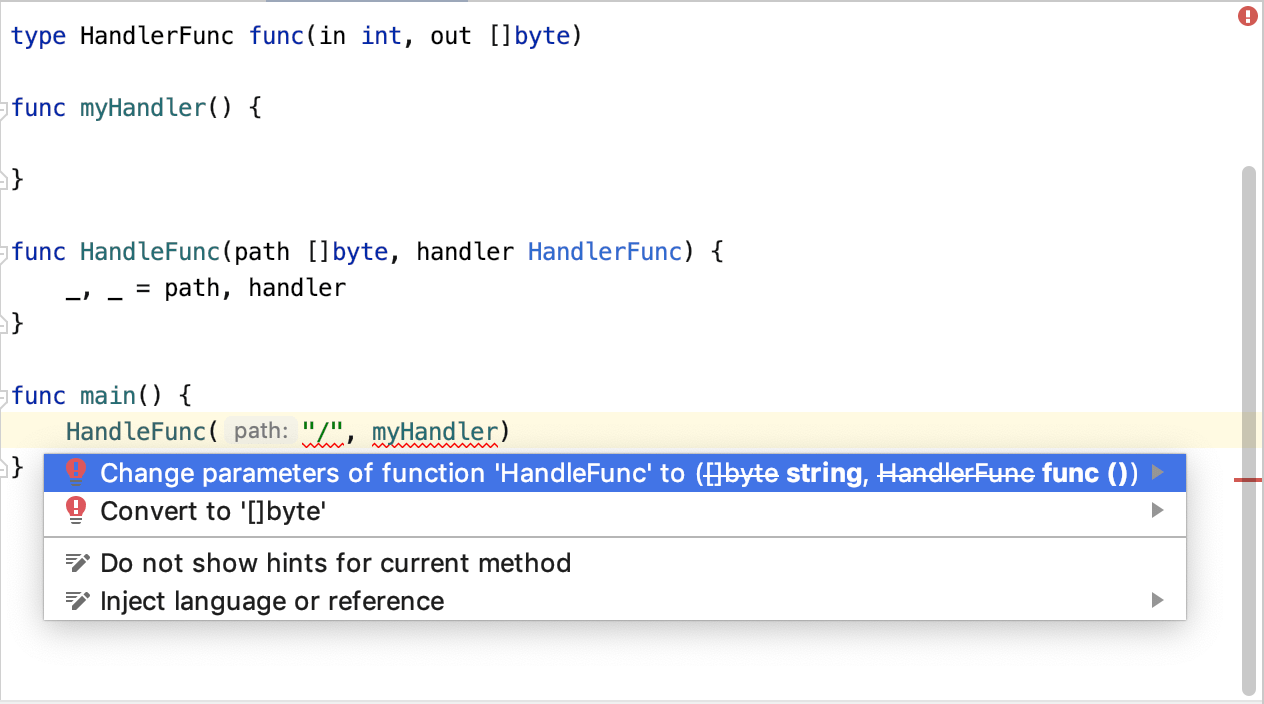Click the light bulb icon next to 'Convert to '[]byte''
1264x704 pixels.
point(76,510)
